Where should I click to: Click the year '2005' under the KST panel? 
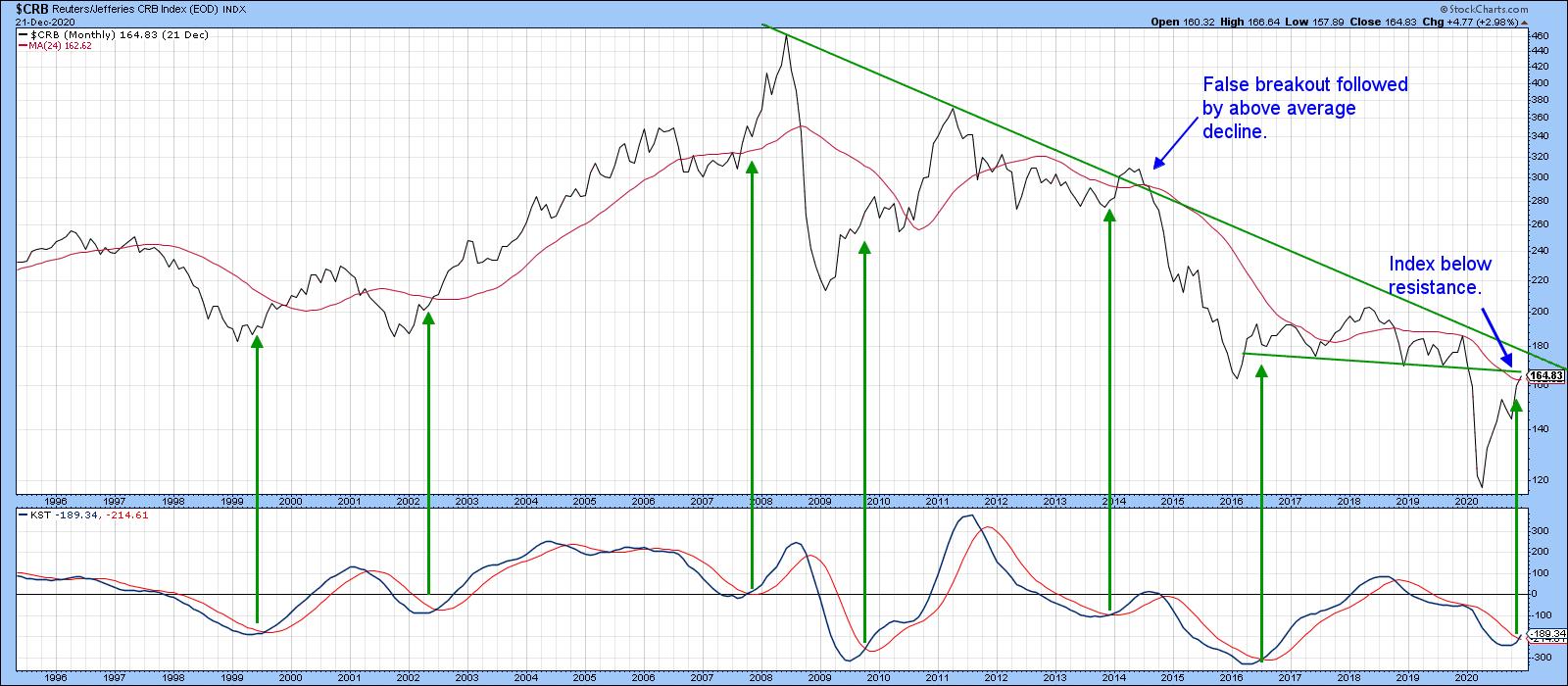[585, 677]
